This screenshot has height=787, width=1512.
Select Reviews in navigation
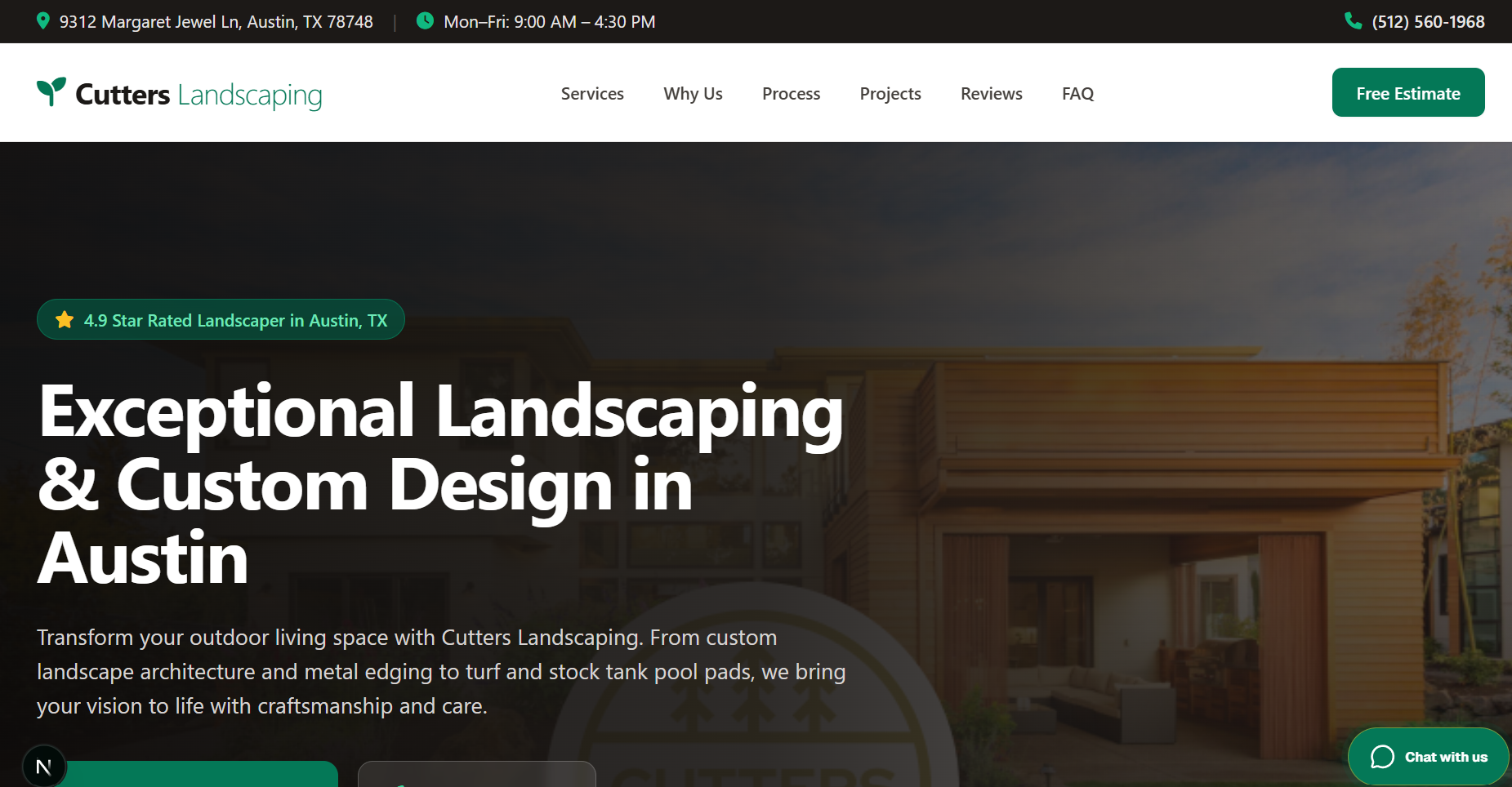(x=991, y=94)
